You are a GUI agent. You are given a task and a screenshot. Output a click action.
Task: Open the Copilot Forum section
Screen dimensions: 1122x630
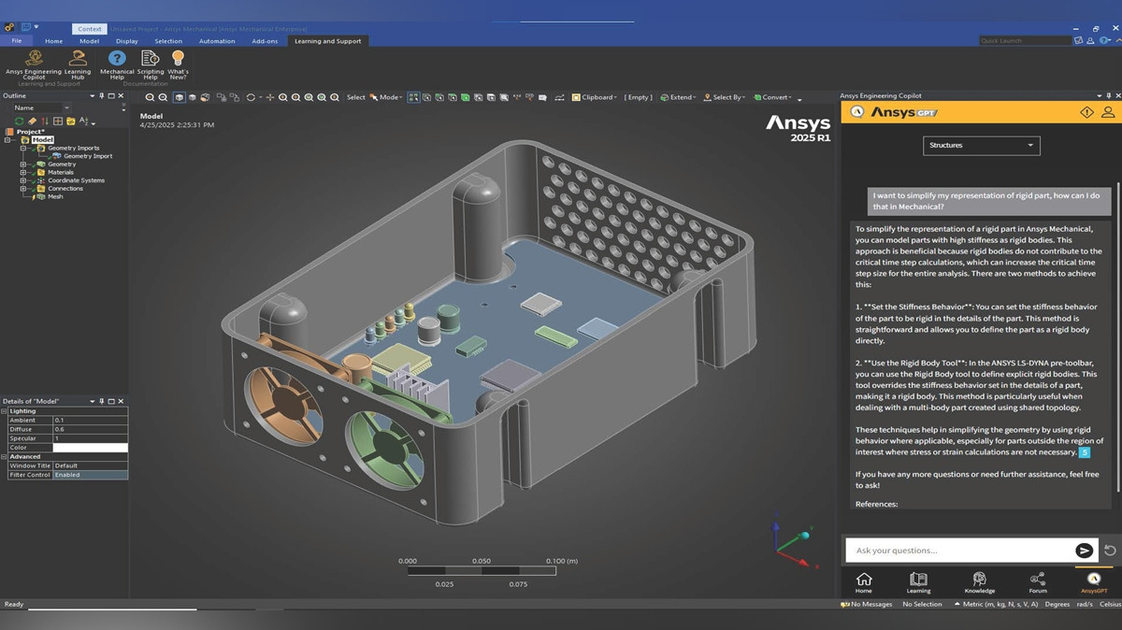(1038, 582)
